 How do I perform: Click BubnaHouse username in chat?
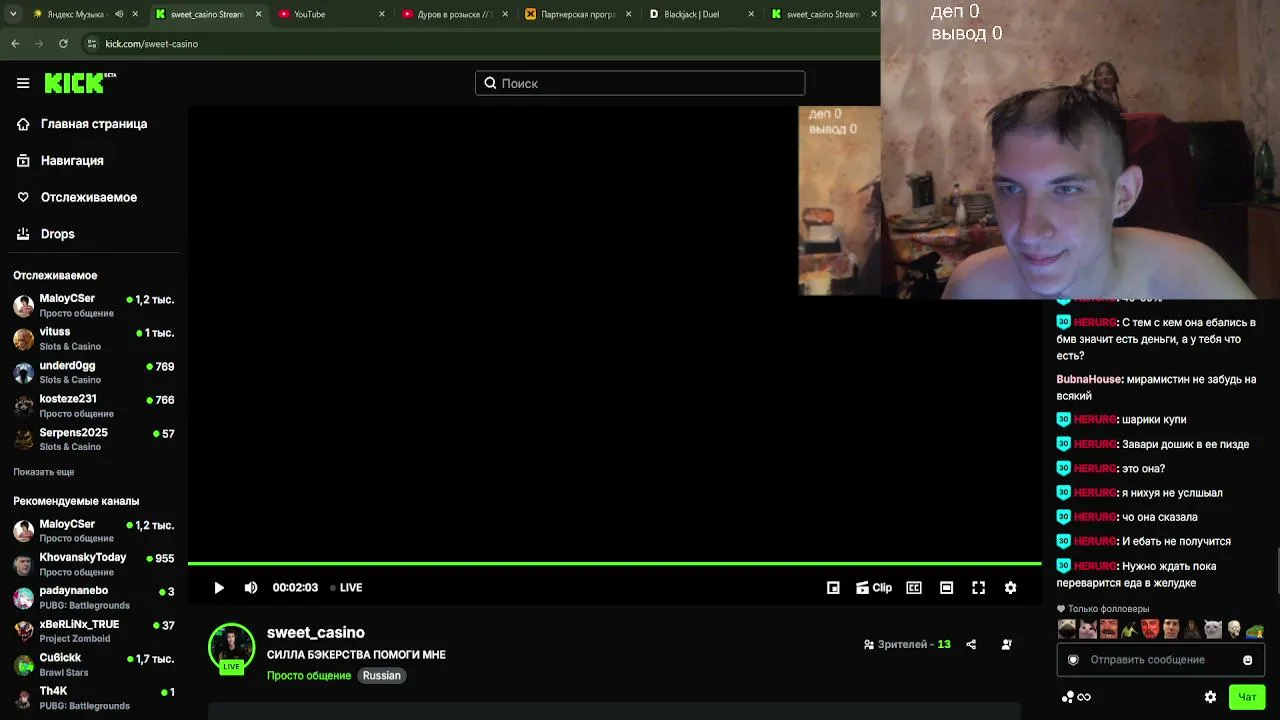pyautogui.click(x=1088, y=380)
